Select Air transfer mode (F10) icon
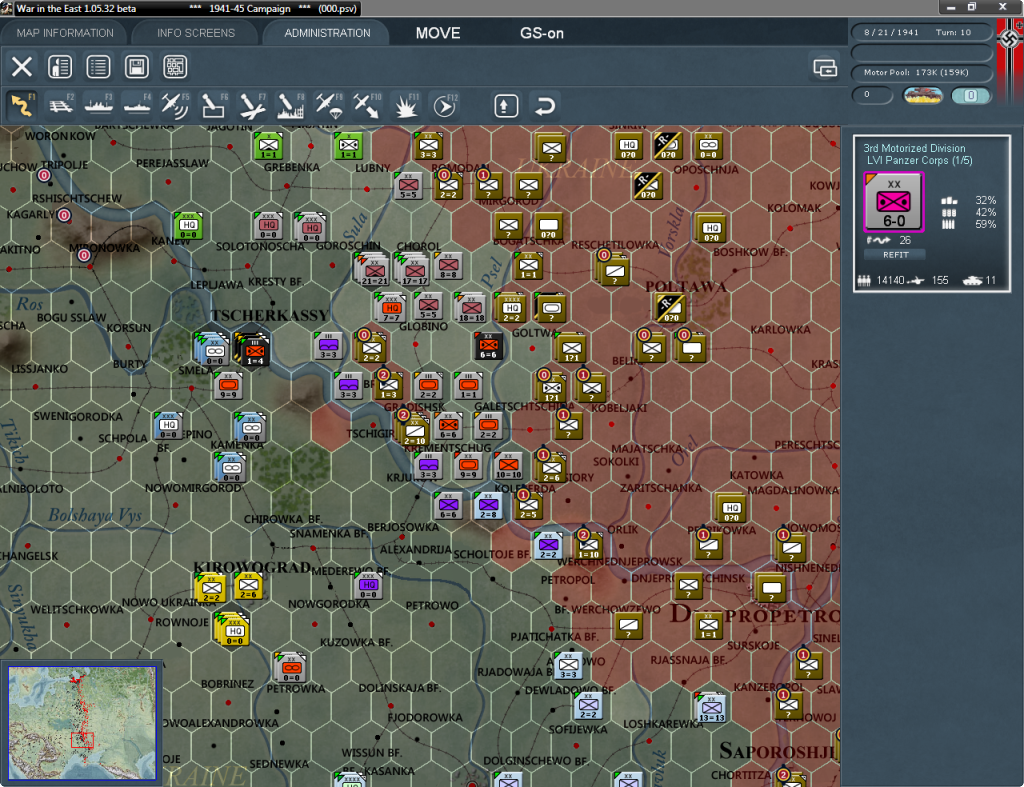This screenshot has width=1024, height=787. pos(367,105)
